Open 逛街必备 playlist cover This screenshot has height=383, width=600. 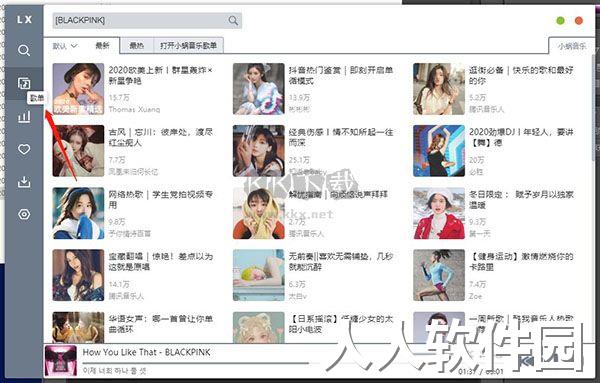click(439, 89)
